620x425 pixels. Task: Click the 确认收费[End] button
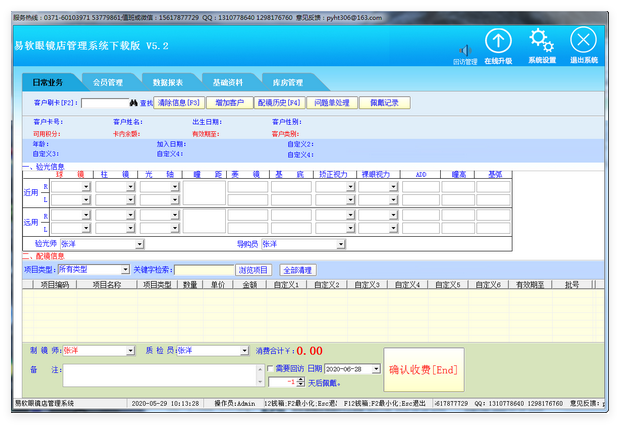423,370
